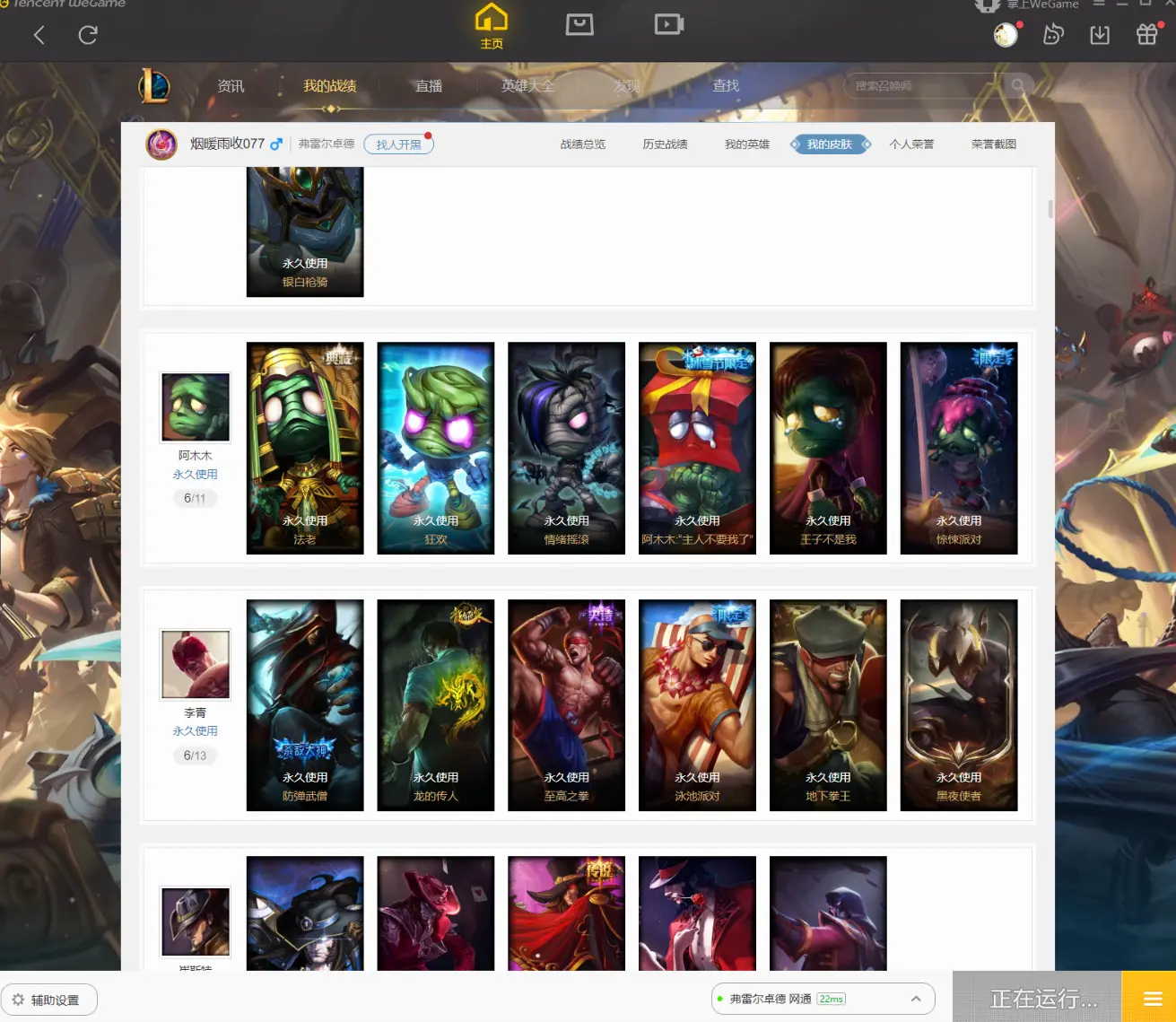The width and height of the screenshot is (1176, 1022).
Task: Open the video live stream icon
Action: click(x=668, y=24)
